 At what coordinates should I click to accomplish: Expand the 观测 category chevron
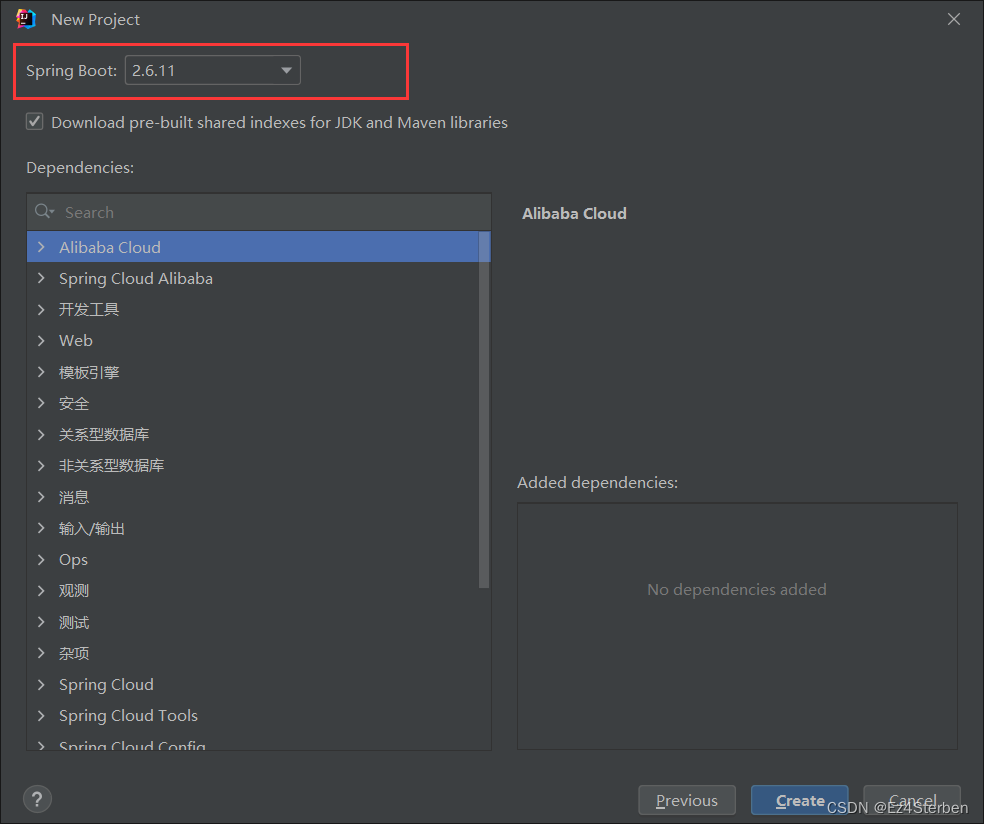41,591
